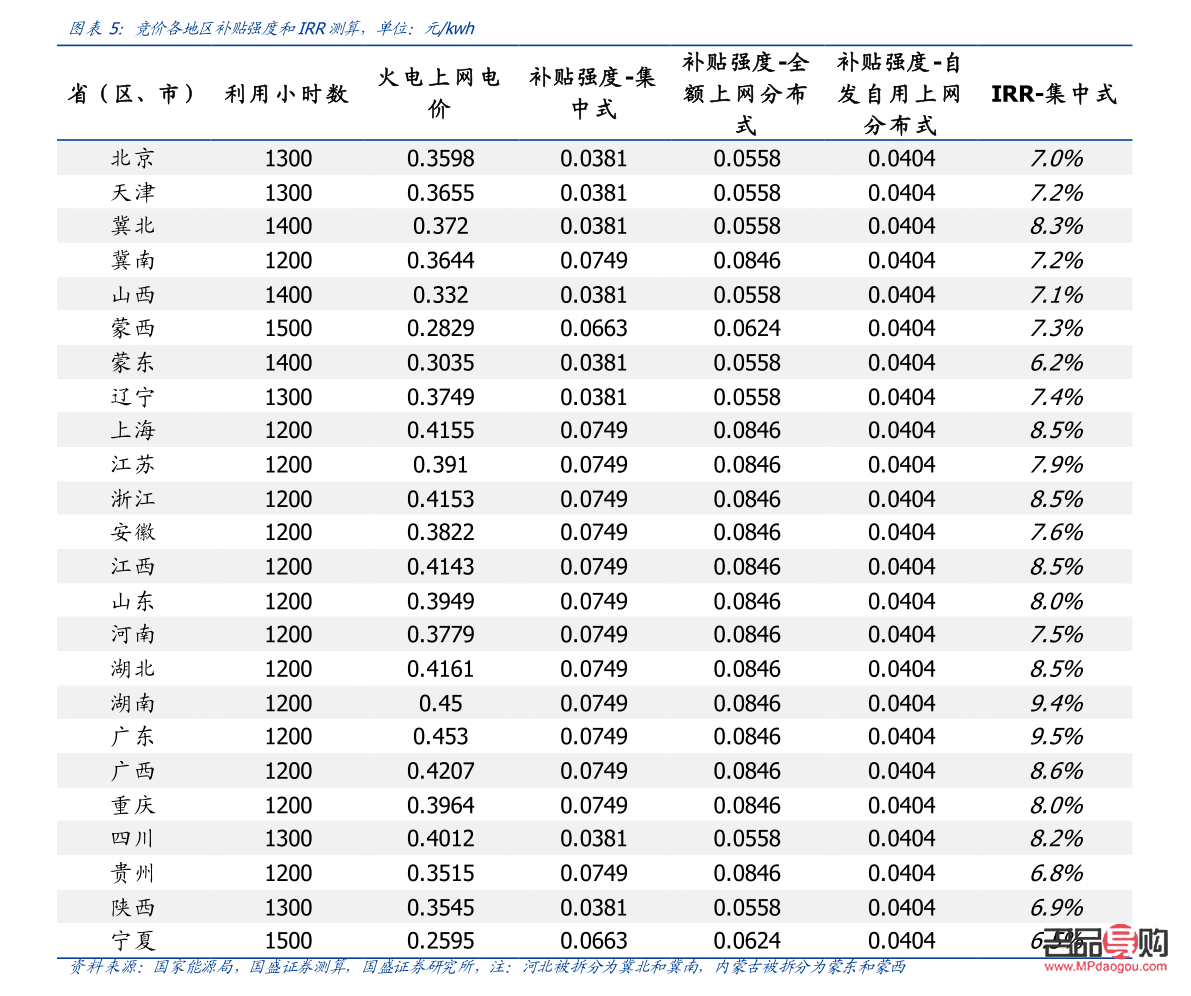
Task: Click IRR value 7.9% in 江苏 row
Action: click(x=1056, y=464)
